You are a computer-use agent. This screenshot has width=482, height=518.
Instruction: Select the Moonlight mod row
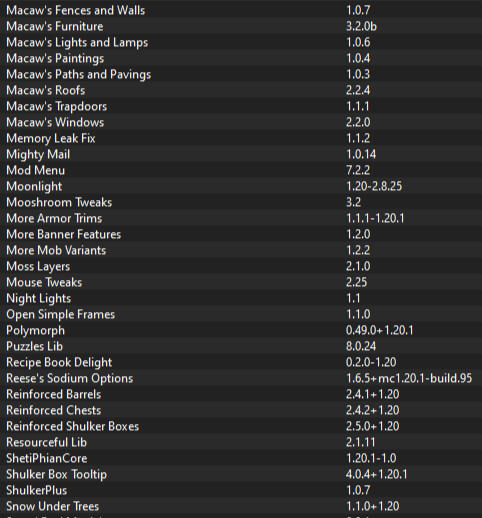[x=241, y=186]
